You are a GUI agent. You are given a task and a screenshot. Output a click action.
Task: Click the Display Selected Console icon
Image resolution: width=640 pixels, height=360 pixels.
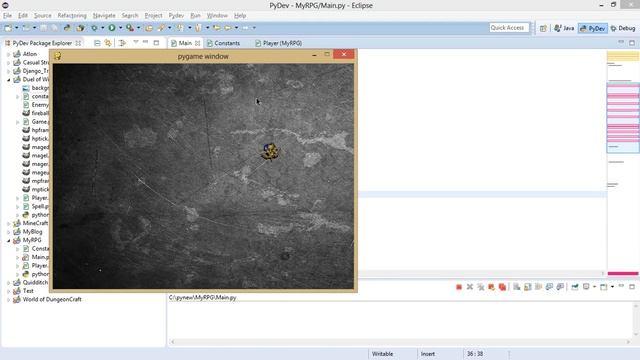586,287
